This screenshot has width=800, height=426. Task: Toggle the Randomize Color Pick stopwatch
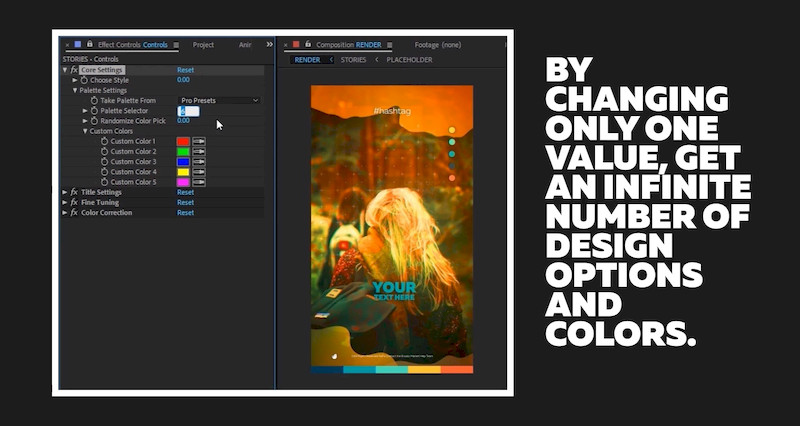click(x=94, y=121)
